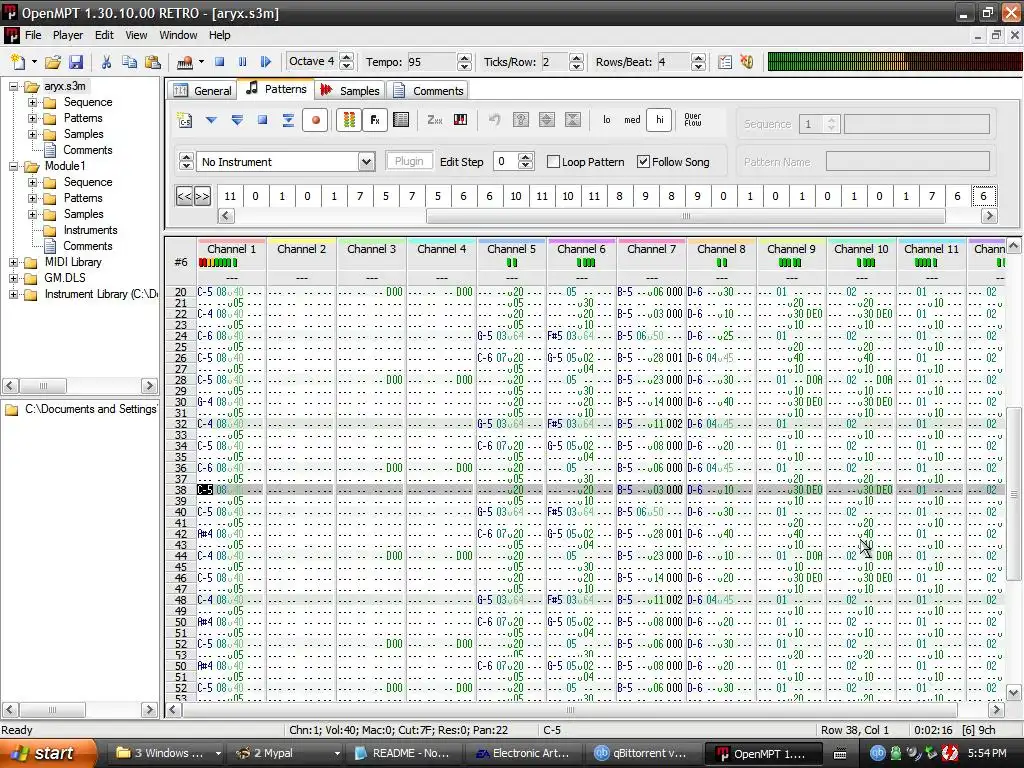
Task: Play pattern from cursor arrow icon
Action: [211, 120]
